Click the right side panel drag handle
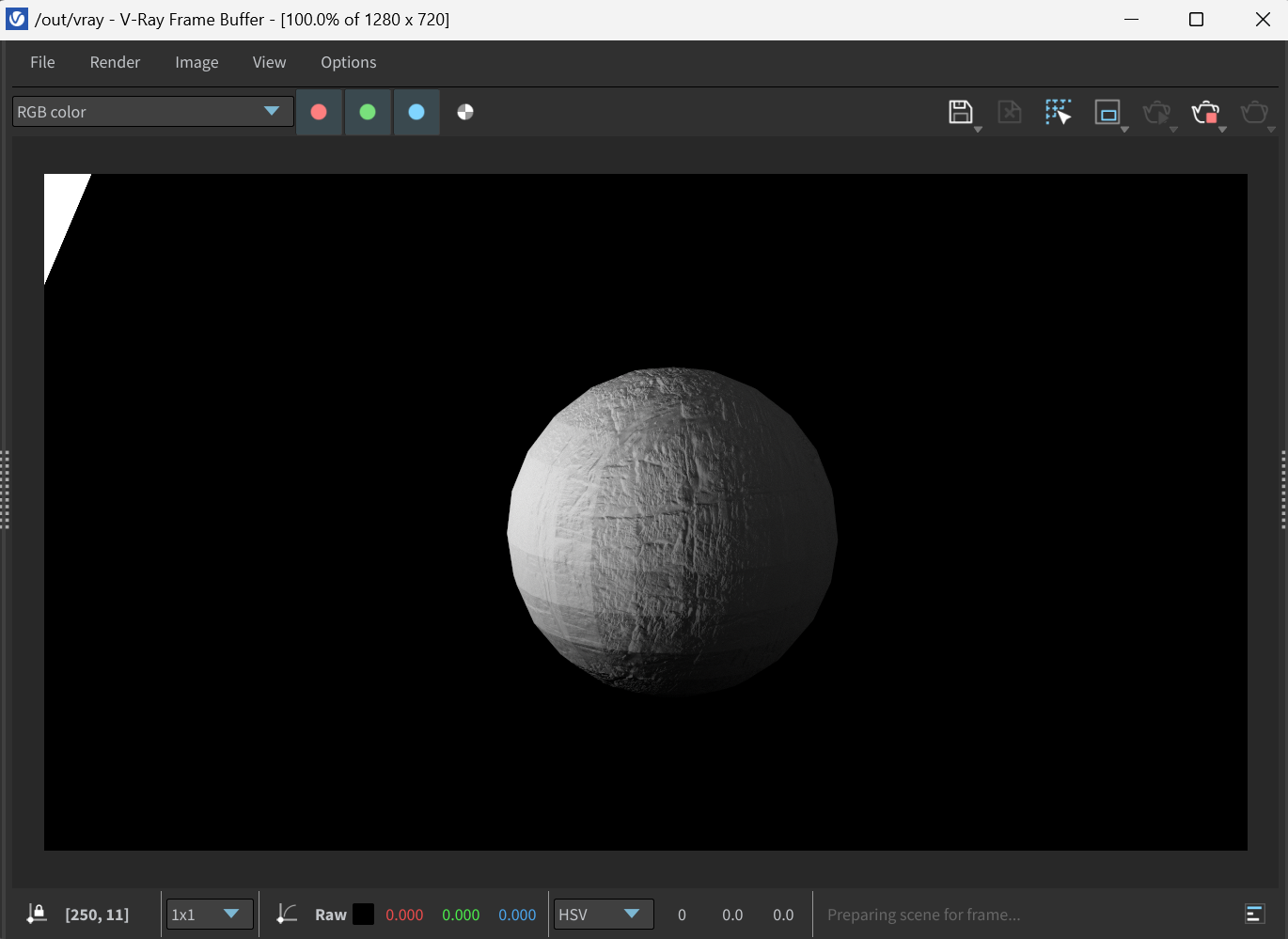 click(1283, 490)
